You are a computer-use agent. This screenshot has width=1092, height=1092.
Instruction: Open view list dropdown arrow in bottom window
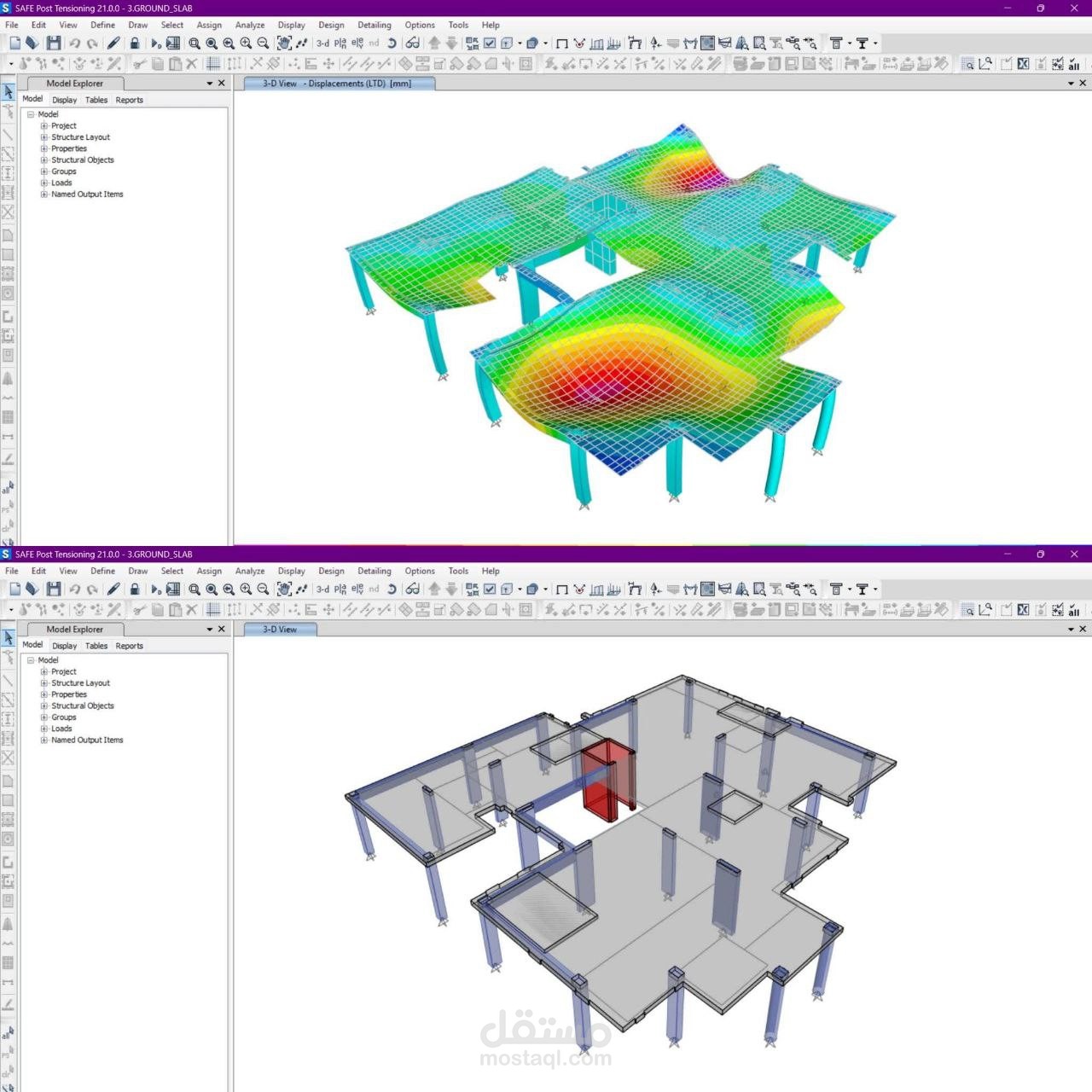[x=1072, y=630]
